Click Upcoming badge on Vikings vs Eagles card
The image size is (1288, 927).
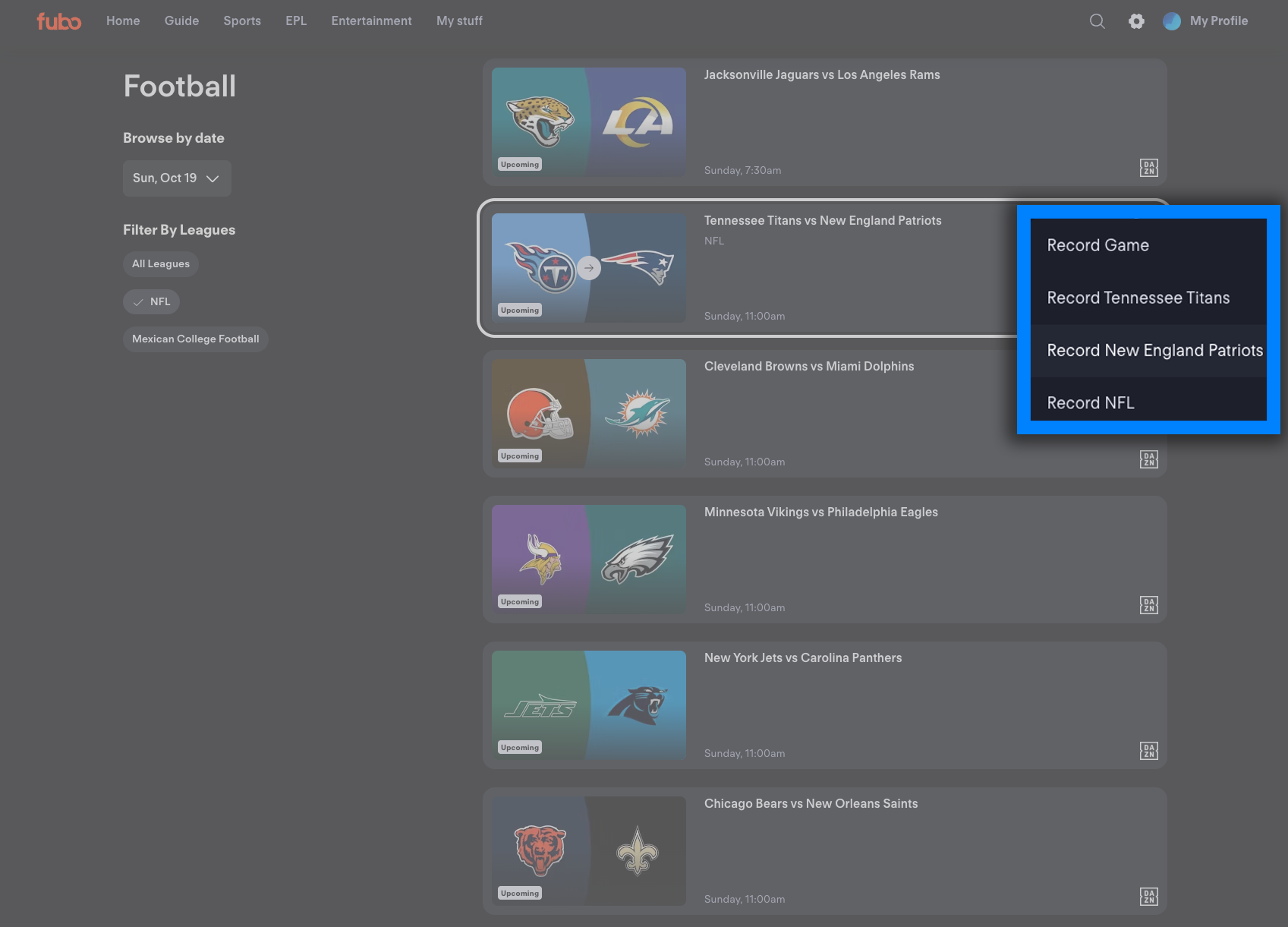tap(520, 601)
